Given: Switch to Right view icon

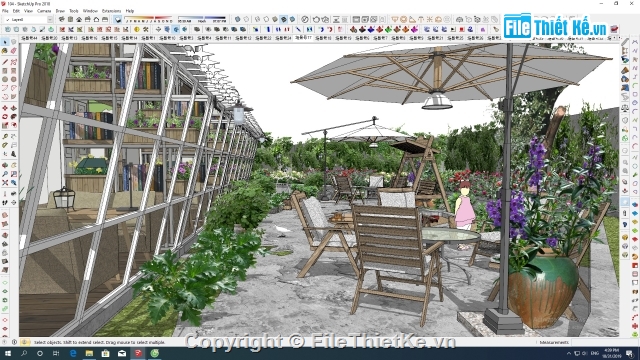Looking at the screenshot, I should (87, 20).
